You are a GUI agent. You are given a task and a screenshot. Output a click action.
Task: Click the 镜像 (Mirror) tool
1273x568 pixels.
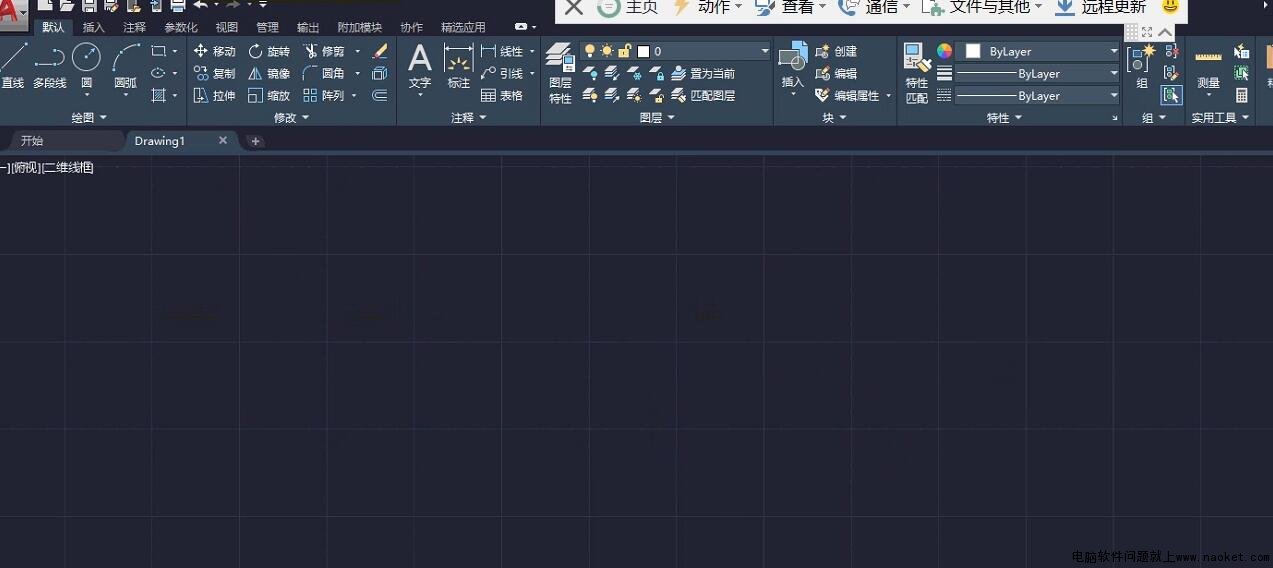[269, 73]
